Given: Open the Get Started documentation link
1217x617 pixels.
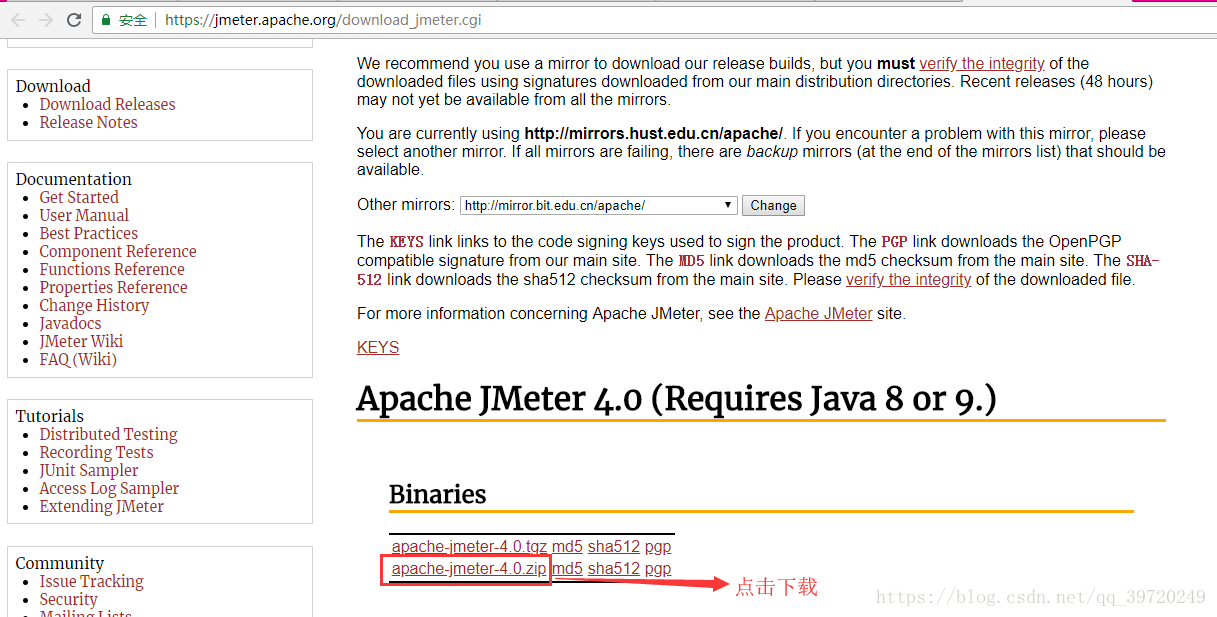Looking at the screenshot, I should click(x=79, y=197).
